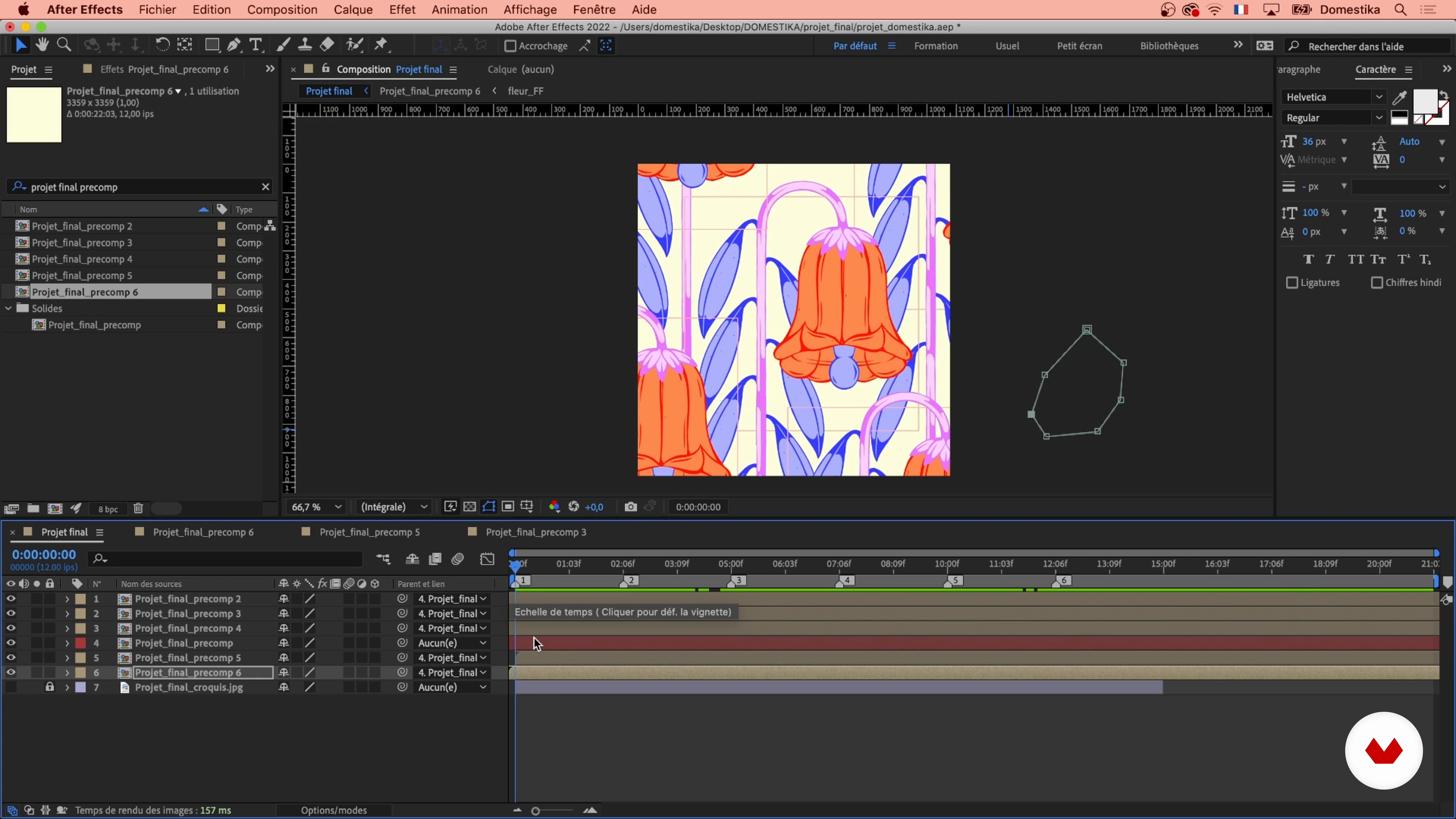Toggle mask and shape path visibility
Image resolution: width=1456 pixels, height=819 pixels.
(489, 507)
